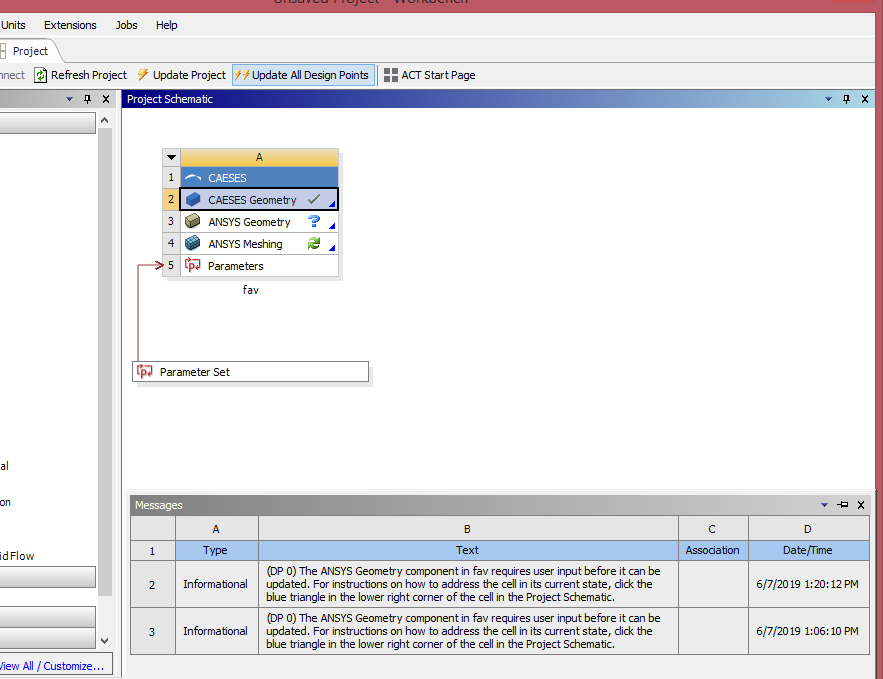883x679 pixels.
Task: Open Messages pane options dropdown
Action: (x=824, y=505)
